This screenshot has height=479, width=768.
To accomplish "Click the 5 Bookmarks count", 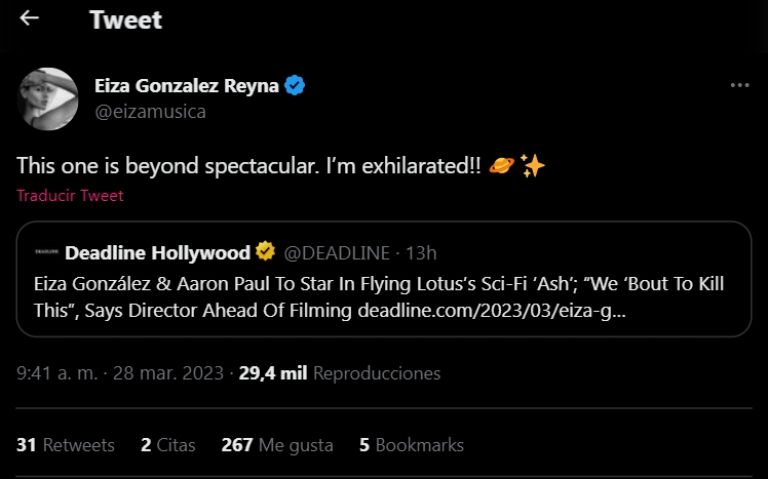I will tap(411, 445).
